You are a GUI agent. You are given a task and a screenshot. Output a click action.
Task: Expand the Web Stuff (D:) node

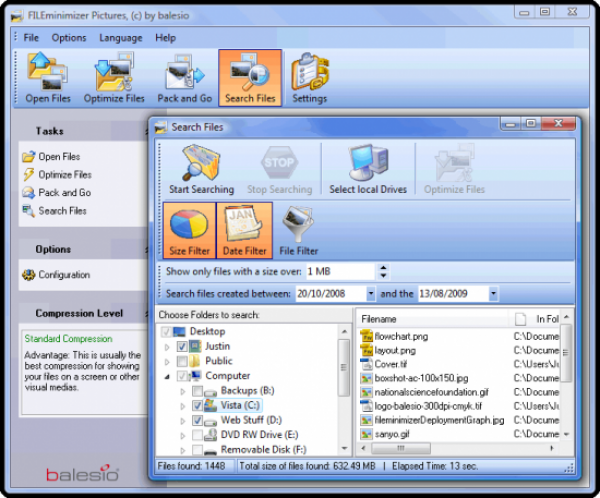click(x=183, y=421)
